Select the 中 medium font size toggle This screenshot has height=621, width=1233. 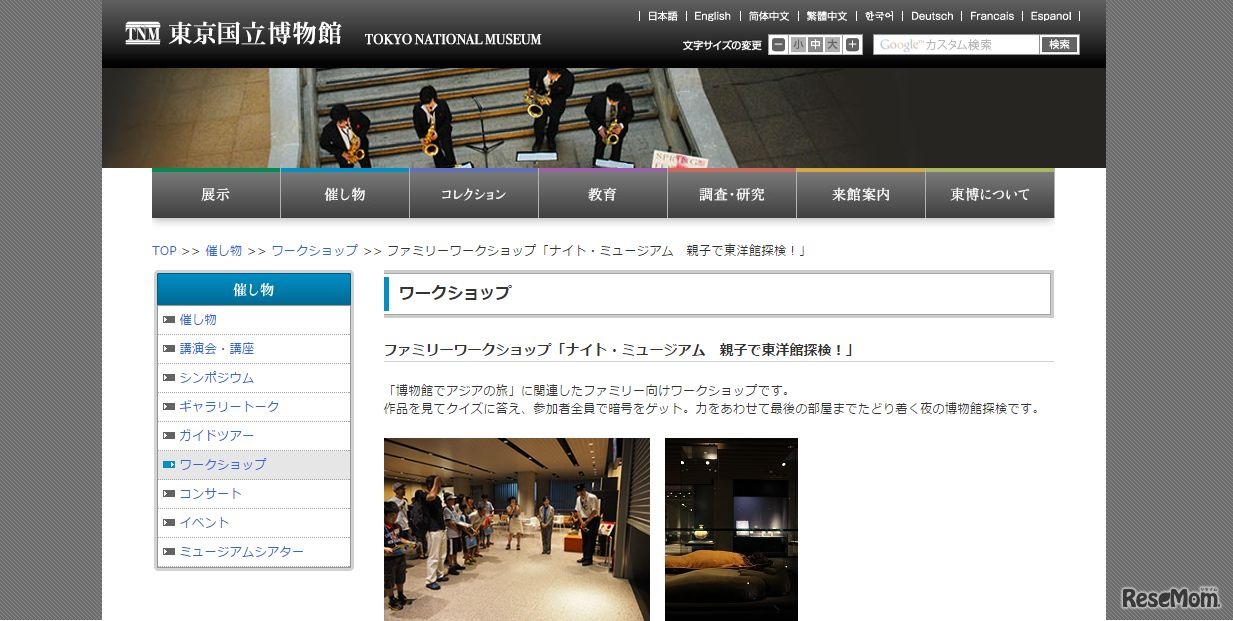tap(814, 45)
